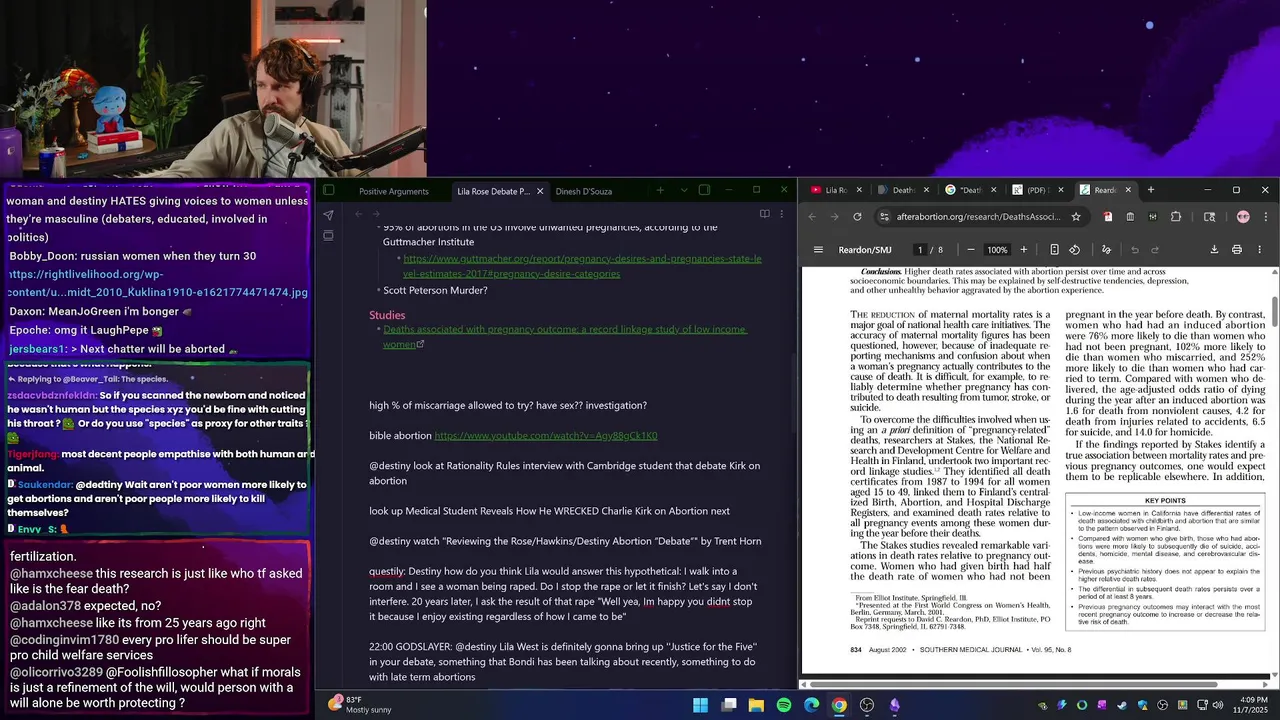Viewport: 1280px width, 720px height.
Task: Open Chrome profile avatar
Action: [1243, 216]
